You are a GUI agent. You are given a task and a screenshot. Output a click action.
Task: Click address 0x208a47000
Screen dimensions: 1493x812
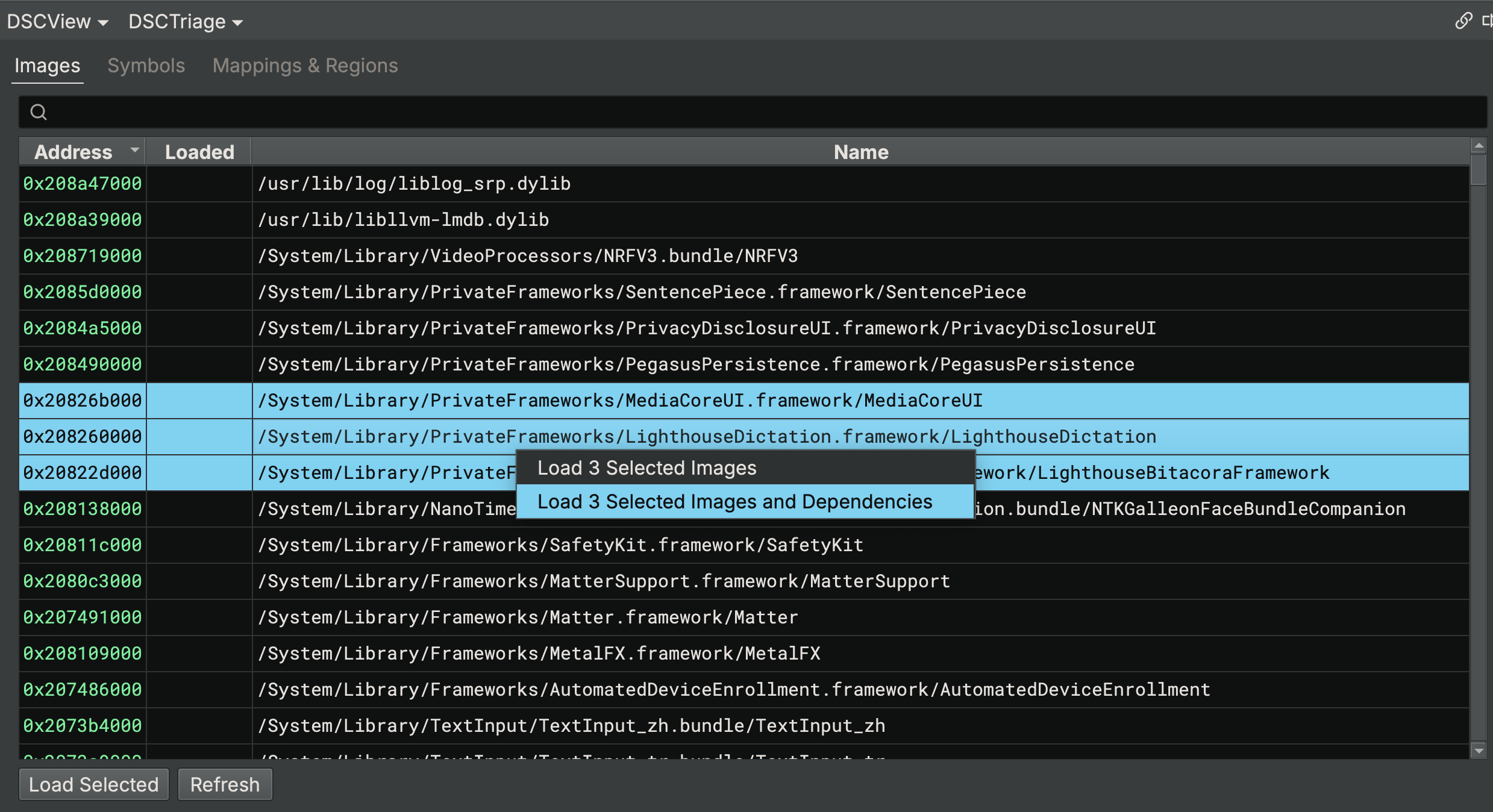[x=83, y=184]
